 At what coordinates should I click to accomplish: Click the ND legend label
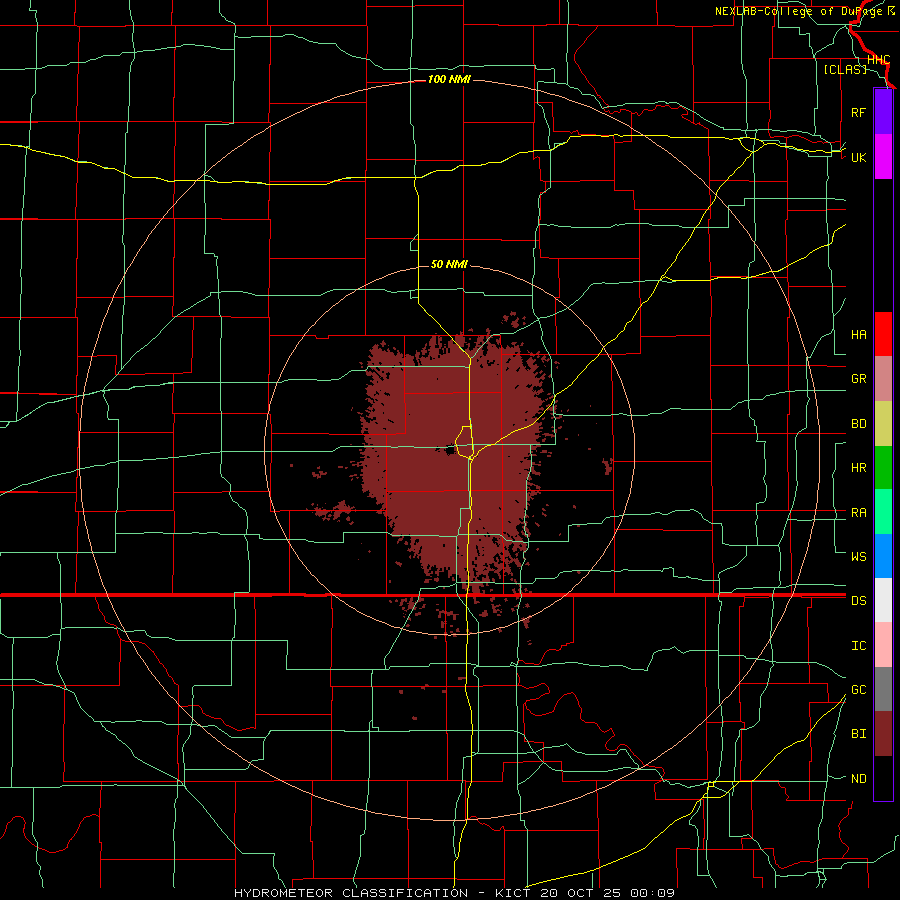click(859, 779)
